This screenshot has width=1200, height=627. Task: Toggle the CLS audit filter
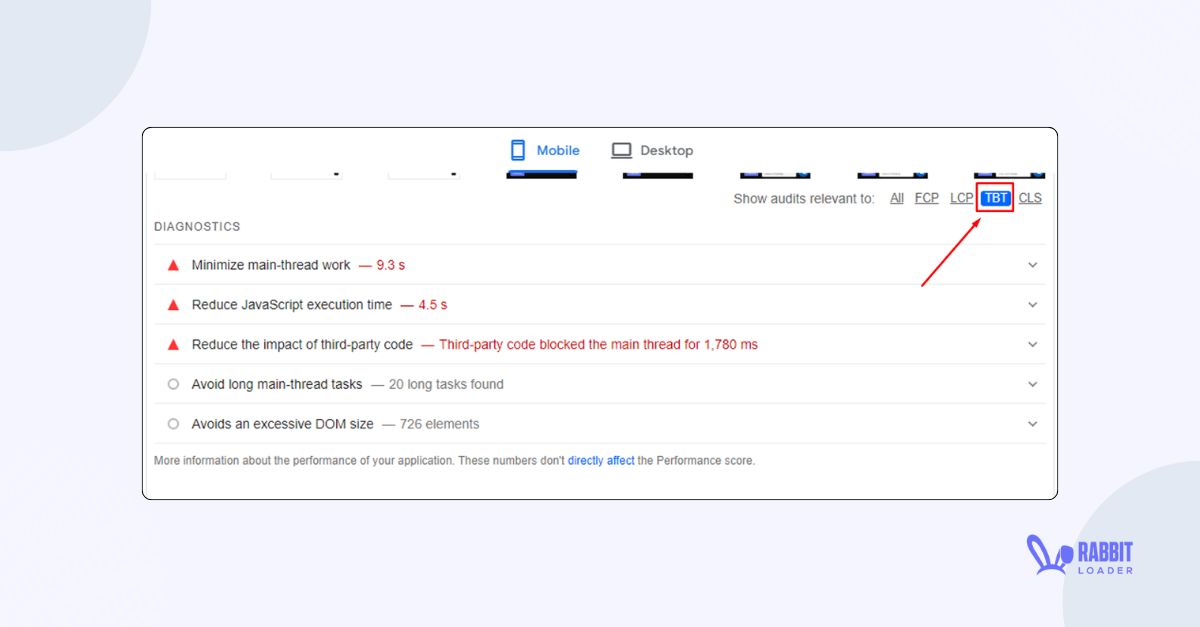tap(1030, 198)
